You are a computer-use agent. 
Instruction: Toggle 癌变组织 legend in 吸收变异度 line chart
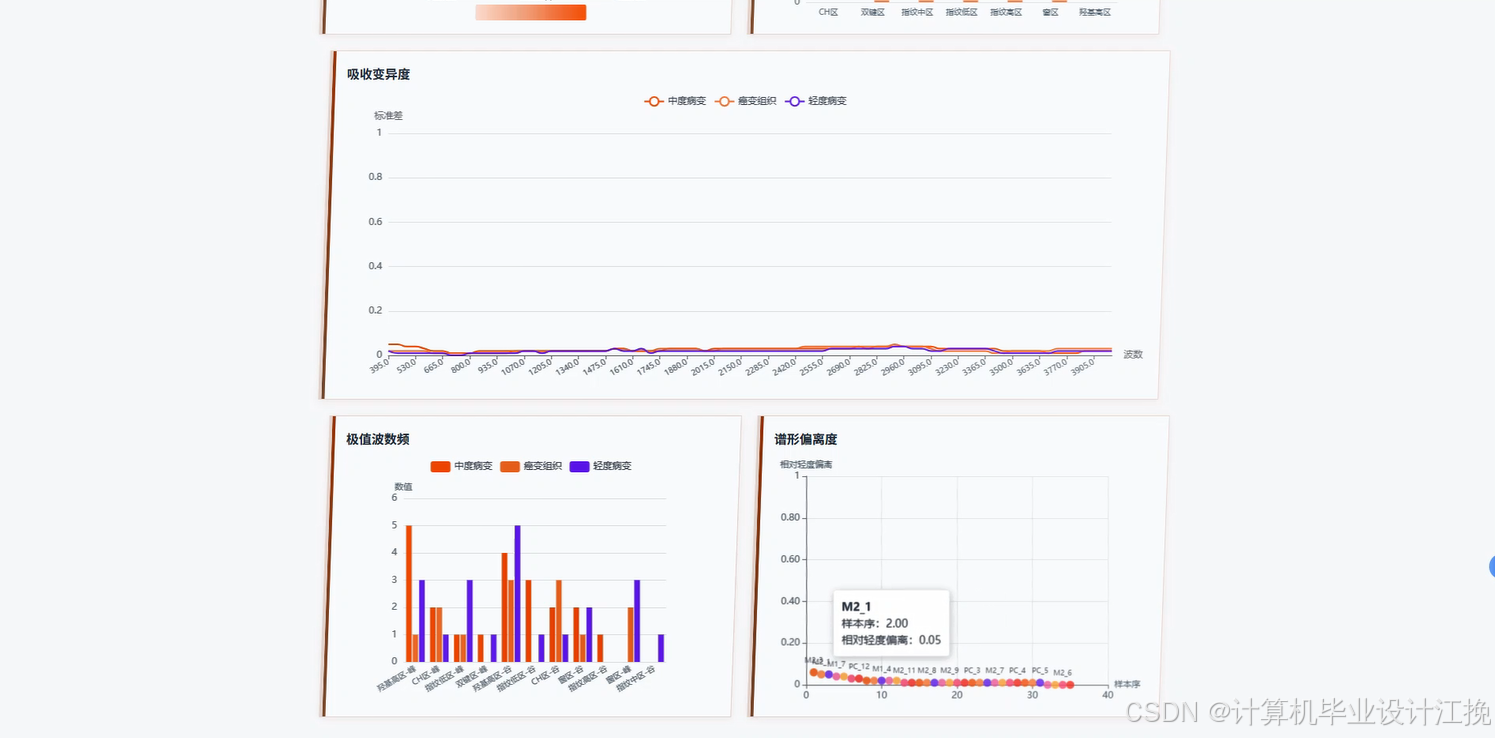(746, 101)
